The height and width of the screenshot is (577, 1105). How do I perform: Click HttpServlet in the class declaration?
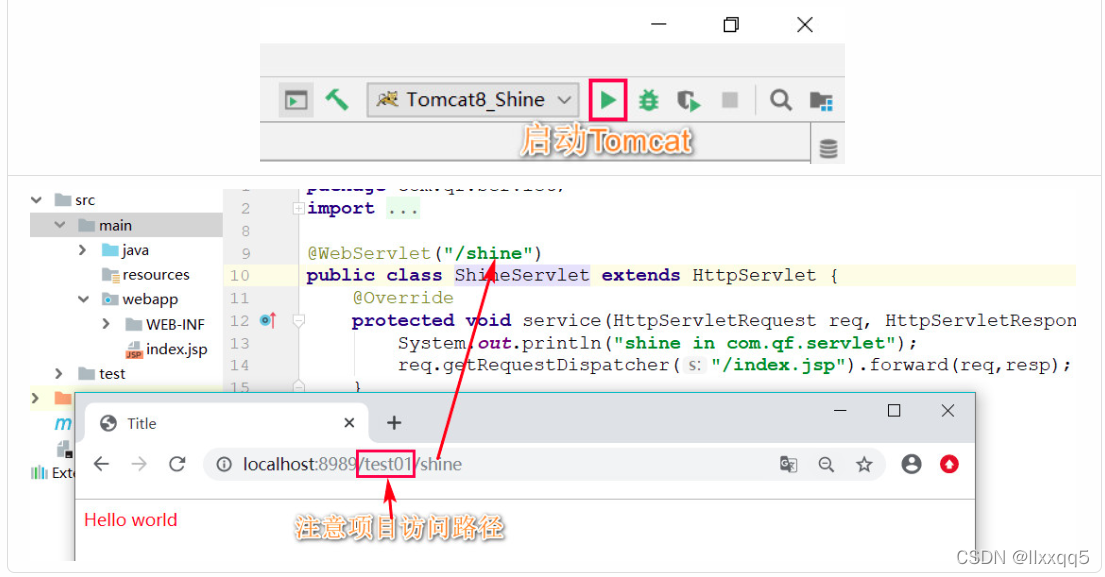pos(754,275)
